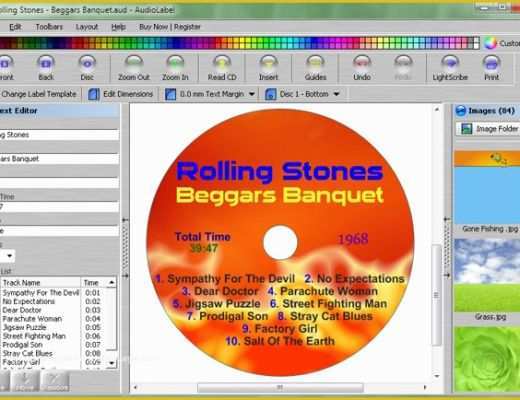The image size is (520, 400).
Task: Print the label with Print icon
Action: coord(492,68)
